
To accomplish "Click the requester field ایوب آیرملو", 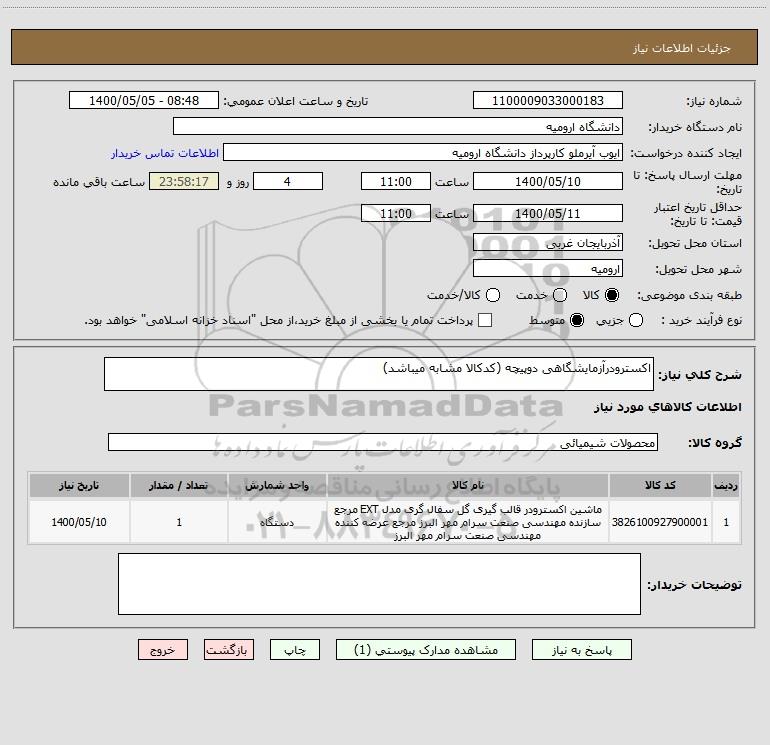I will tap(423, 153).
